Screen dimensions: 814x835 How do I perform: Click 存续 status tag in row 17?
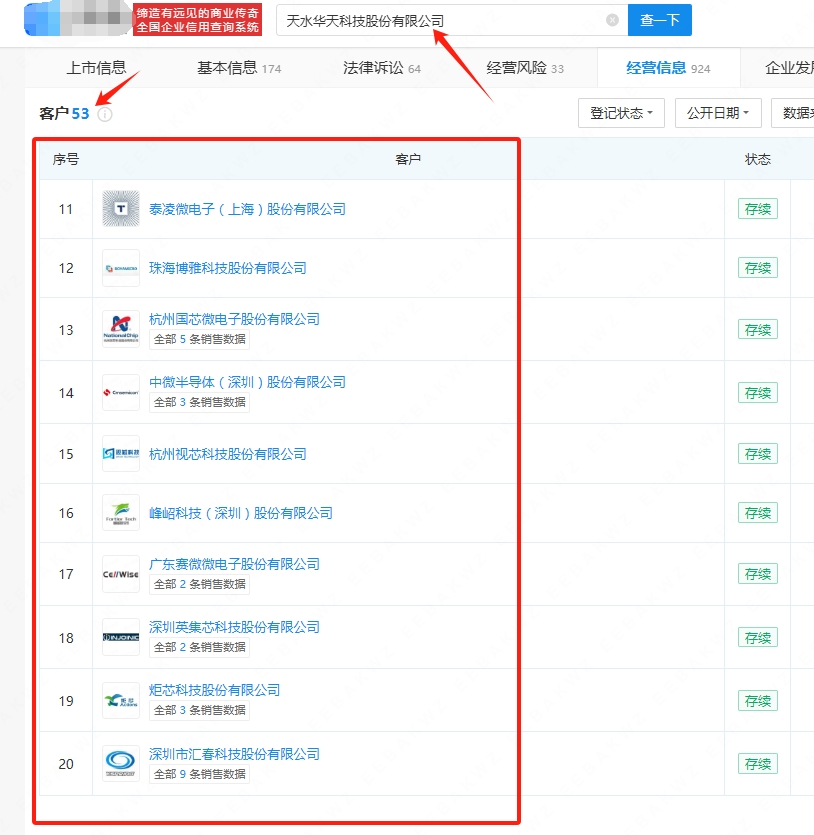coord(758,574)
